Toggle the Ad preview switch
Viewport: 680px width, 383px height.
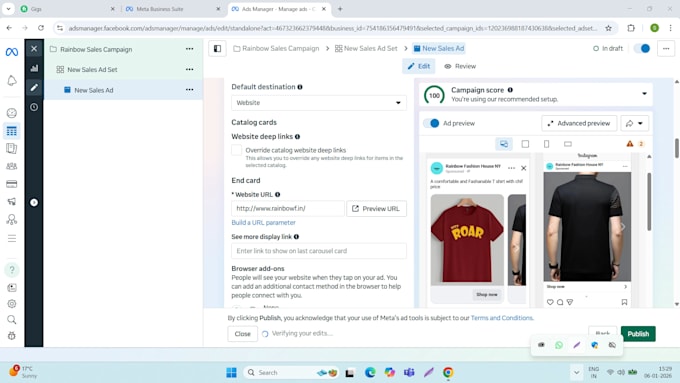tap(432, 123)
